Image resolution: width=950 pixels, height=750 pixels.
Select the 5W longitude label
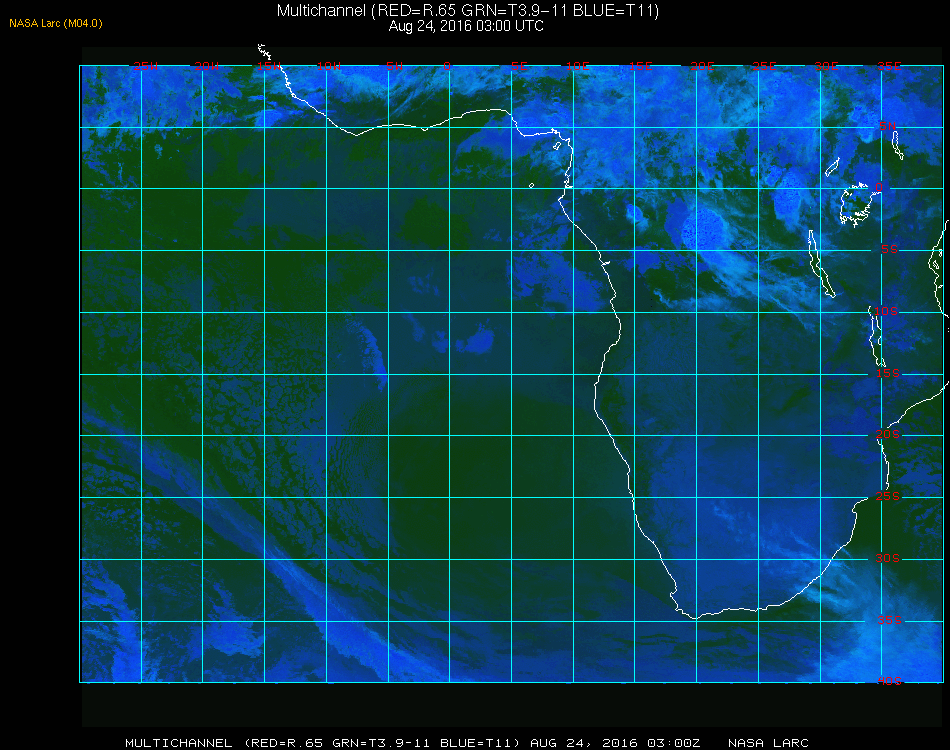pyautogui.click(x=394, y=66)
